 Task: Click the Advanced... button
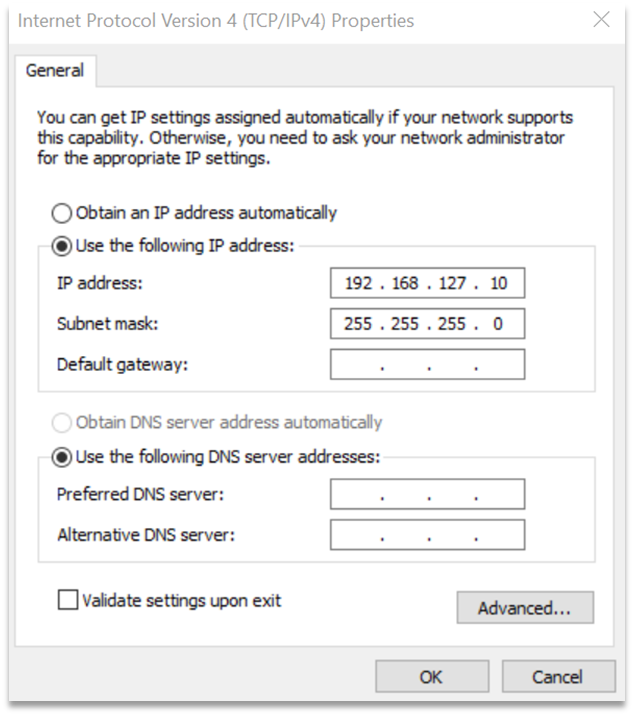[525, 608]
